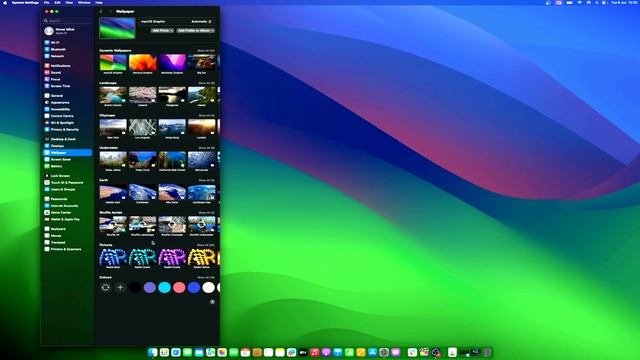Image resolution: width=640 pixels, height=360 pixels.
Task: Select Control Centre in the sidebar
Action: [67, 116]
